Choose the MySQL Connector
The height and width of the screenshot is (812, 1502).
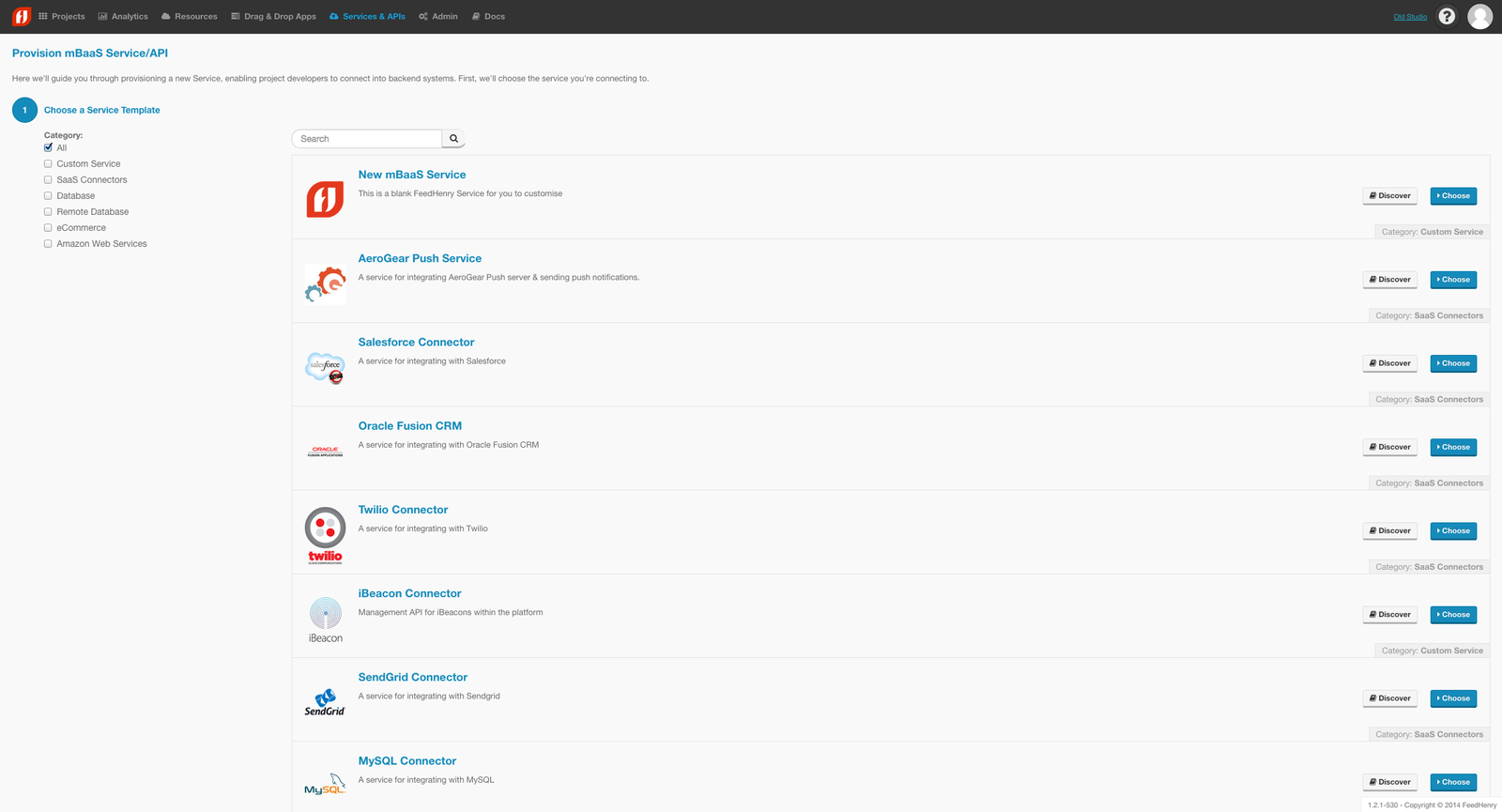click(x=1453, y=782)
